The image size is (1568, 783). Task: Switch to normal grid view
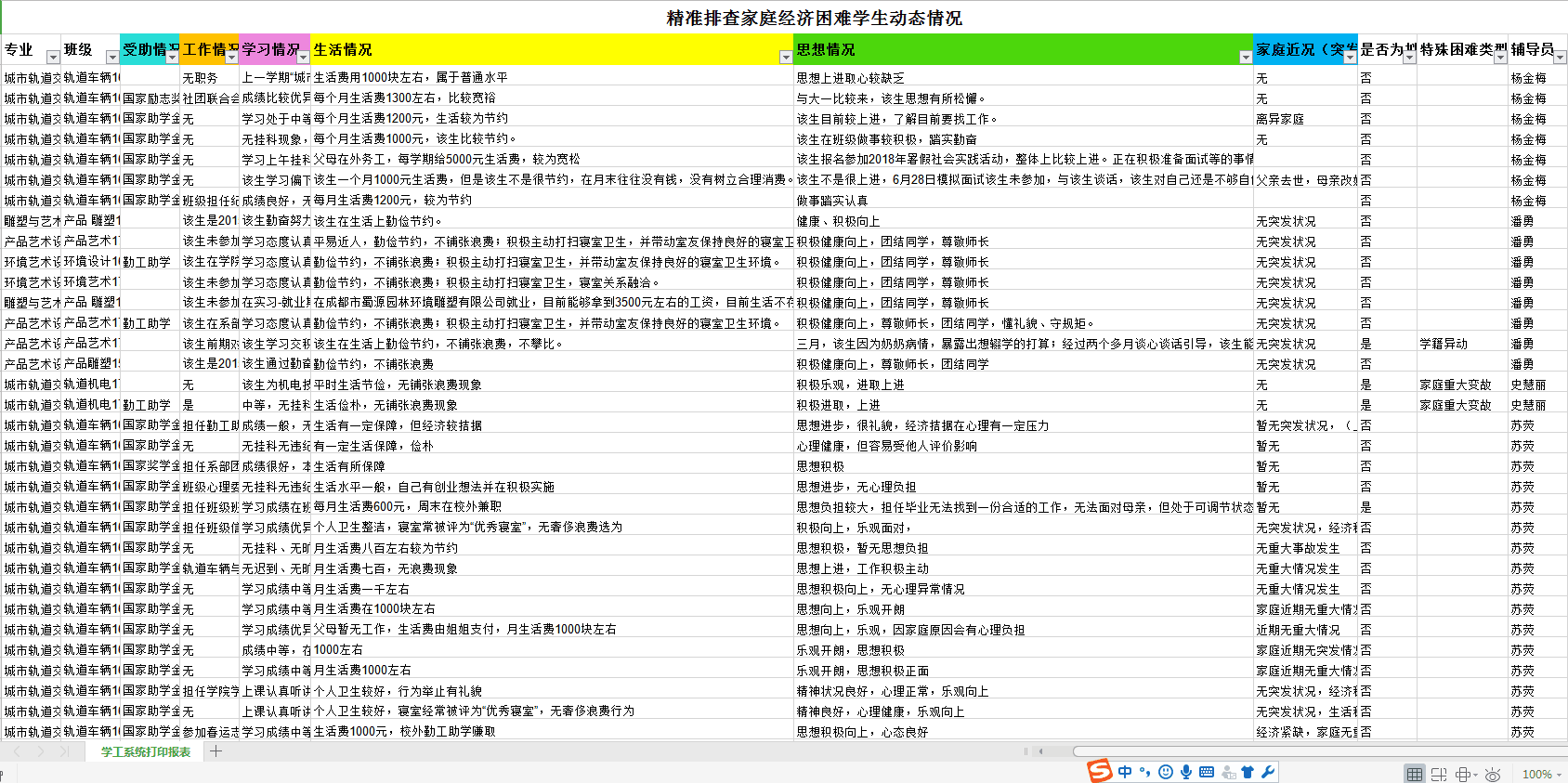[x=1414, y=774]
